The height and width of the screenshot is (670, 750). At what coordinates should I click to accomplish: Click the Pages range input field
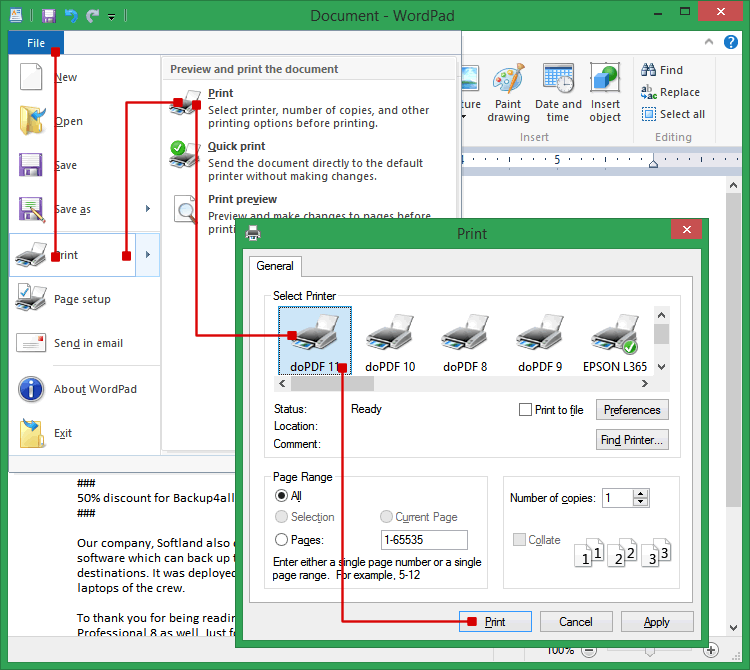424,539
